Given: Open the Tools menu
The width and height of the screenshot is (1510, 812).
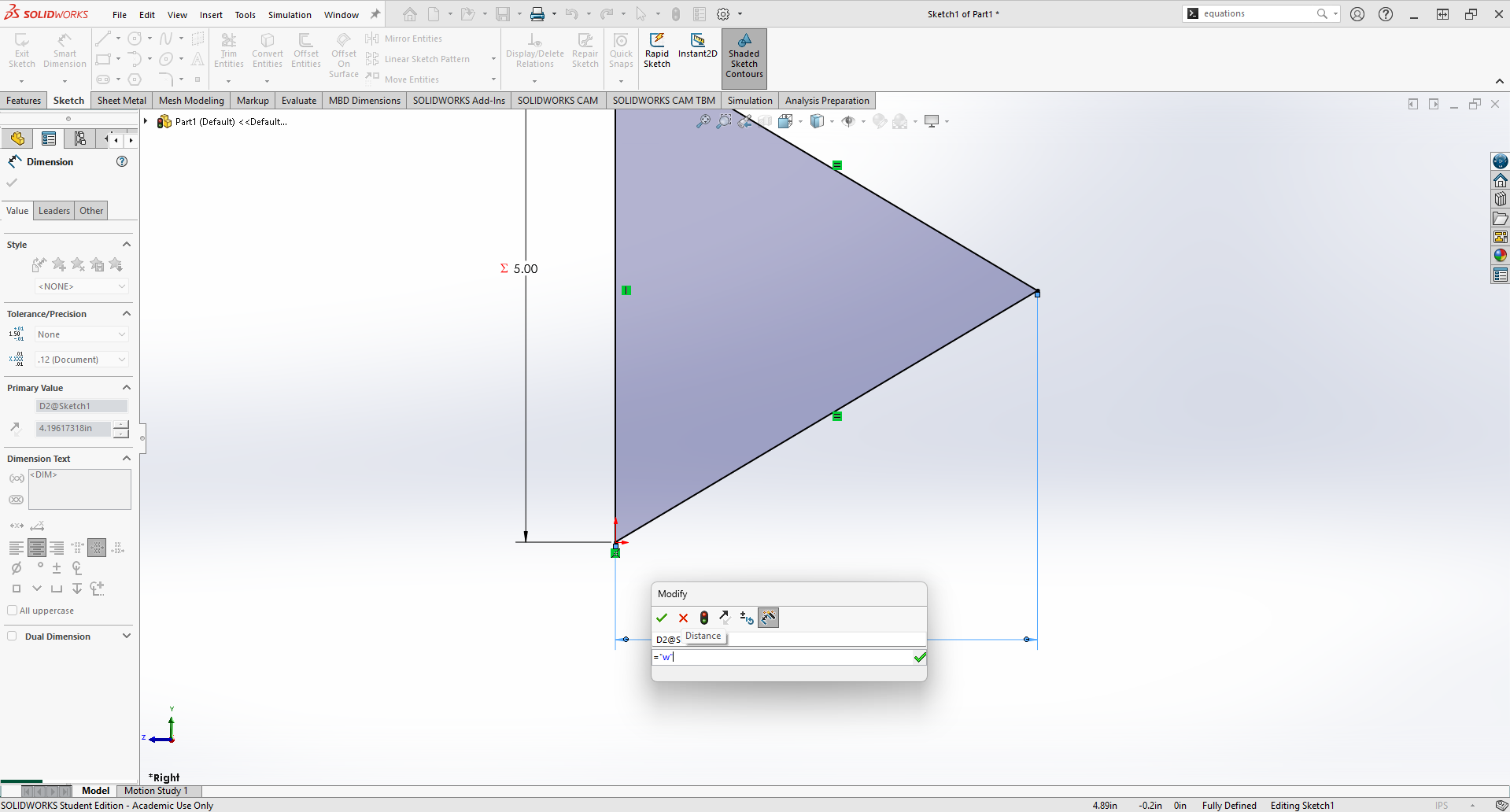Looking at the screenshot, I should [x=246, y=14].
